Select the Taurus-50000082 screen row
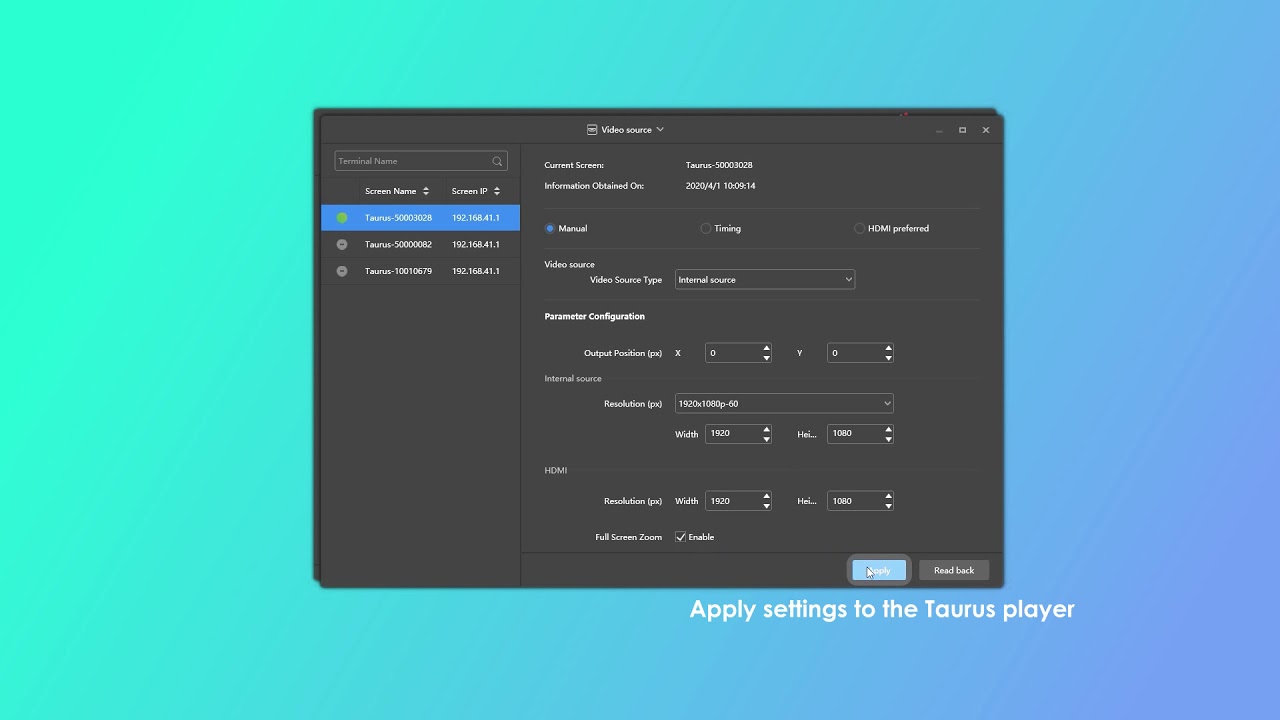The image size is (1280, 720). [x=421, y=244]
